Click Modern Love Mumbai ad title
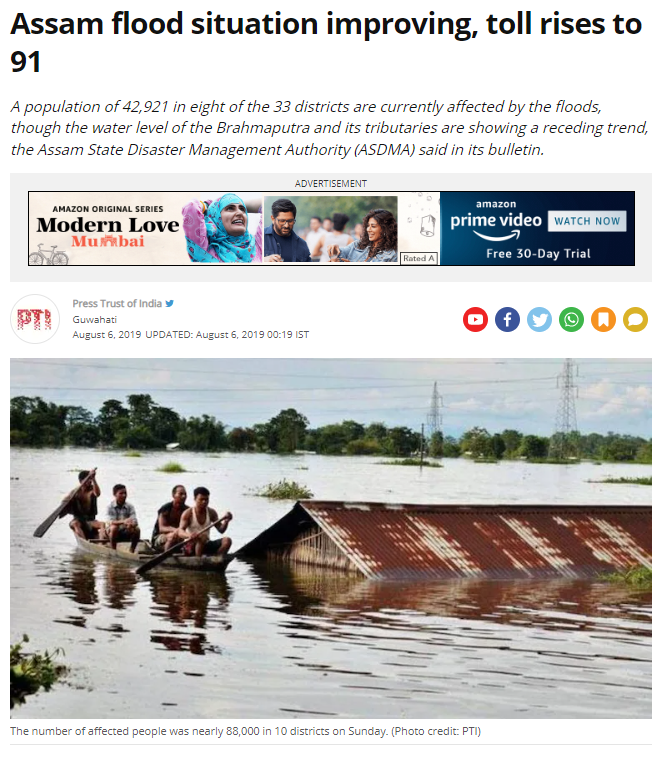This screenshot has height=758, width=666. 107,232
